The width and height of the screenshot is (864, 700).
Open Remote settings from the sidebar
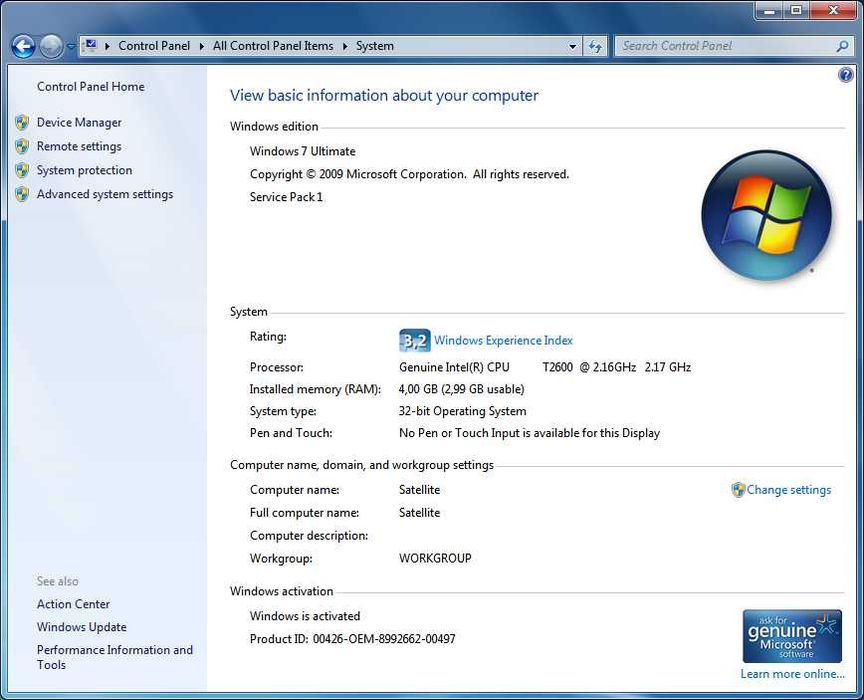point(79,147)
